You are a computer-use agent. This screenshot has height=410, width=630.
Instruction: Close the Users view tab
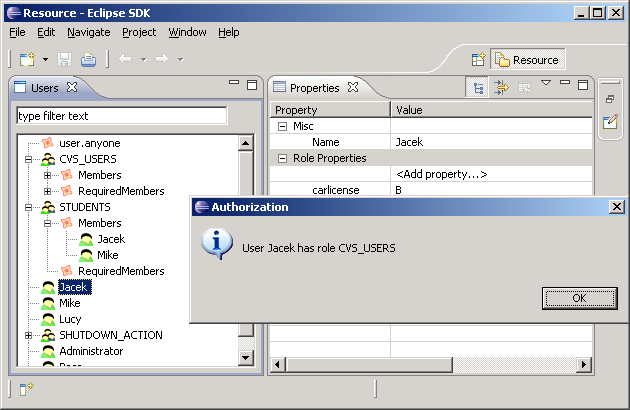coord(72,87)
